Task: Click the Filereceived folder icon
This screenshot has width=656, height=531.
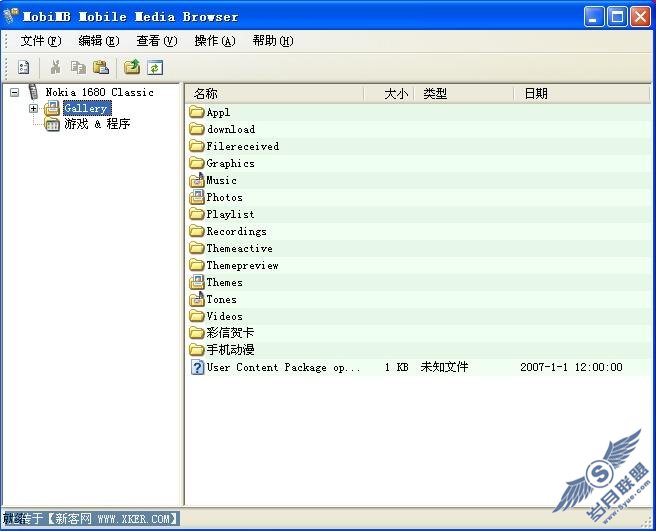Action: (x=197, y=146)
